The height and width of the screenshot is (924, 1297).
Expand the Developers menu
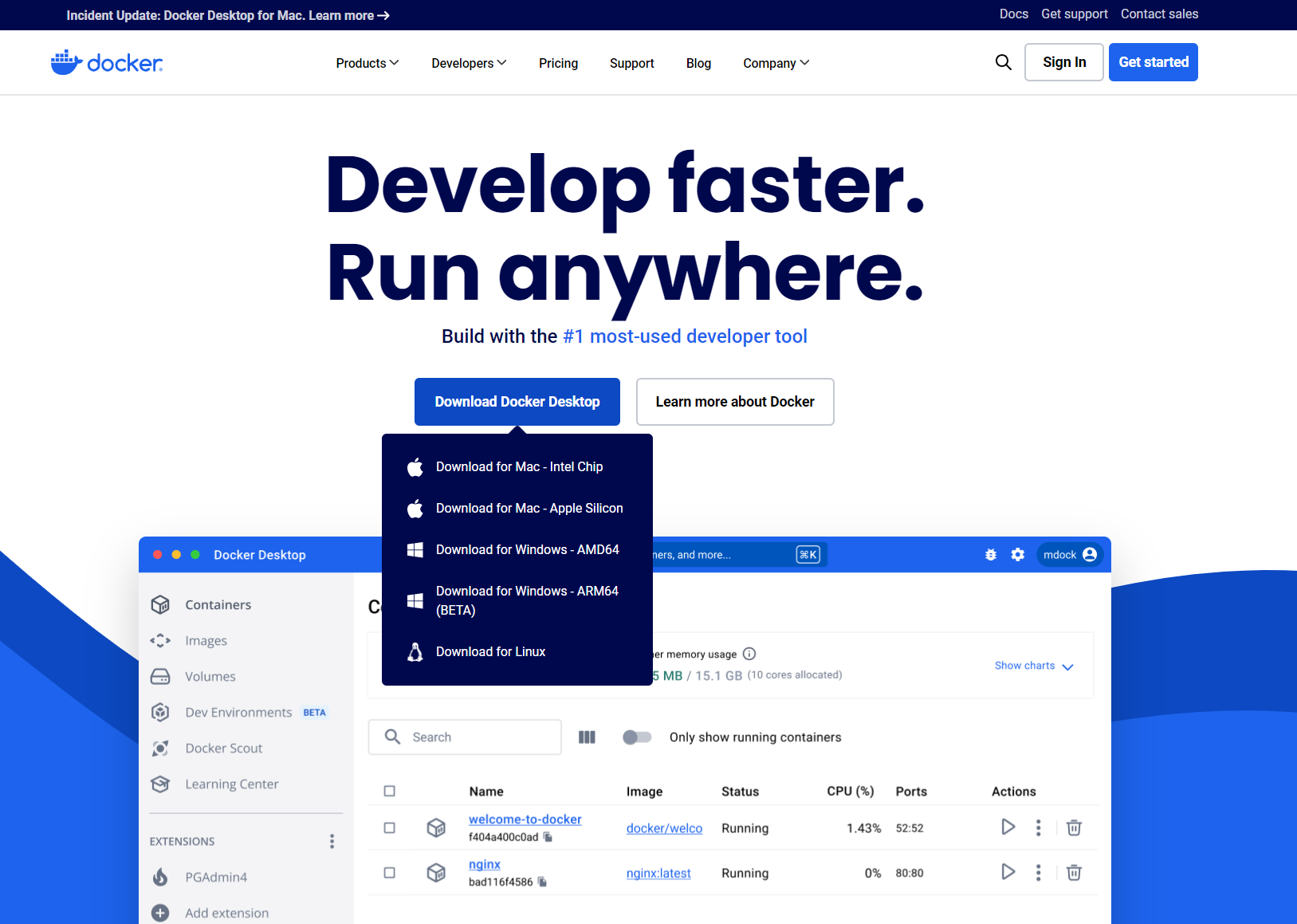(x=469, y=63)
